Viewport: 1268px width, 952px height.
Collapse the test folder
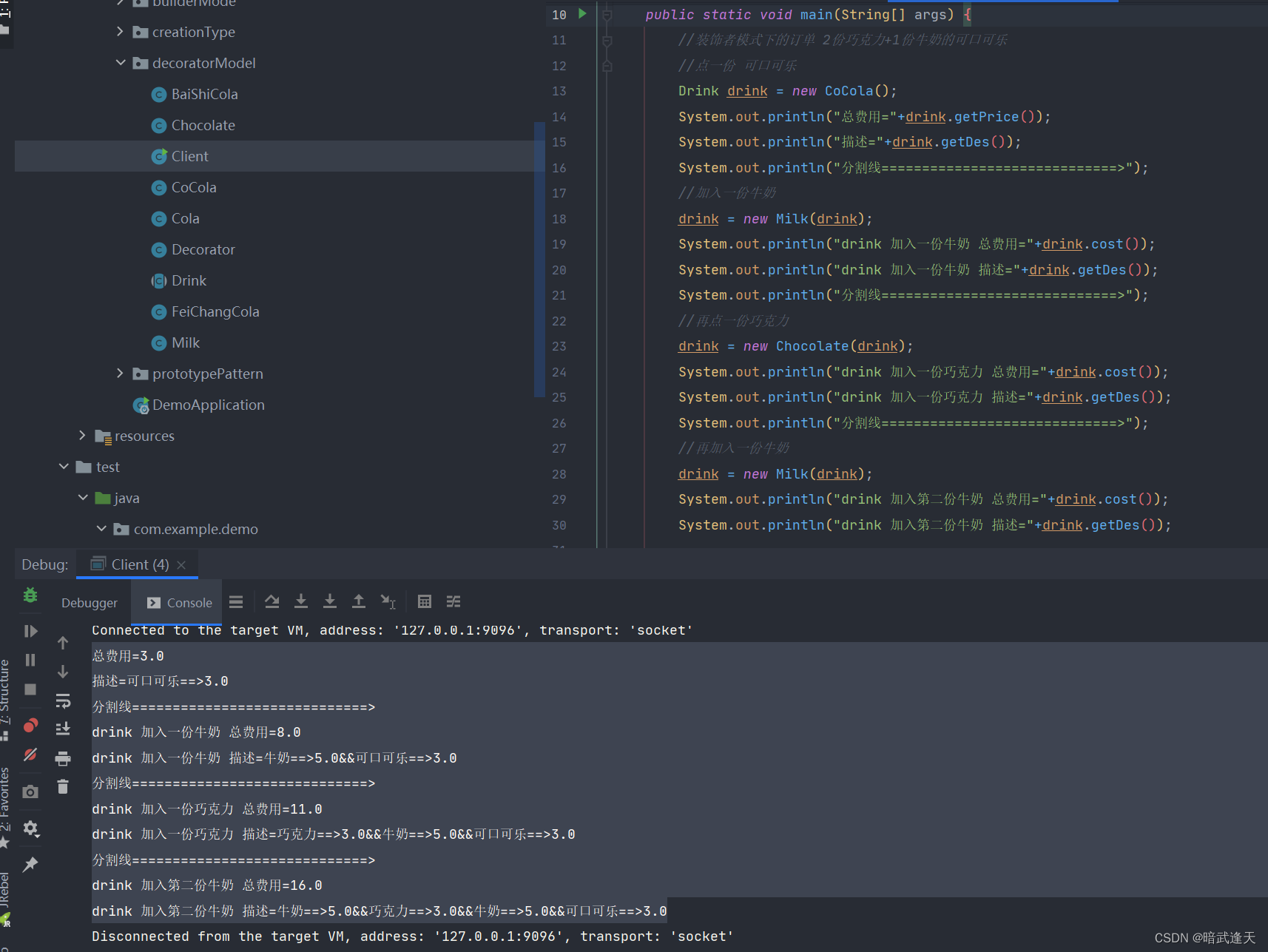click(x=64, y=467)
